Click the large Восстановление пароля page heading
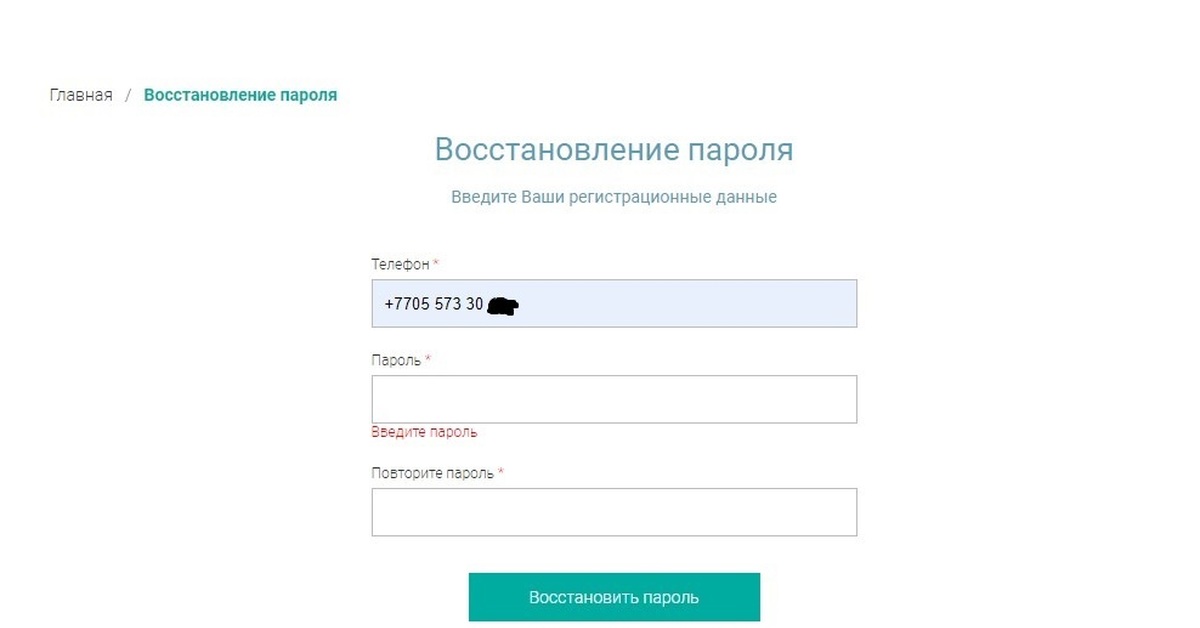This screenshot has height=628, width=1200. click(x=614, y=150)
